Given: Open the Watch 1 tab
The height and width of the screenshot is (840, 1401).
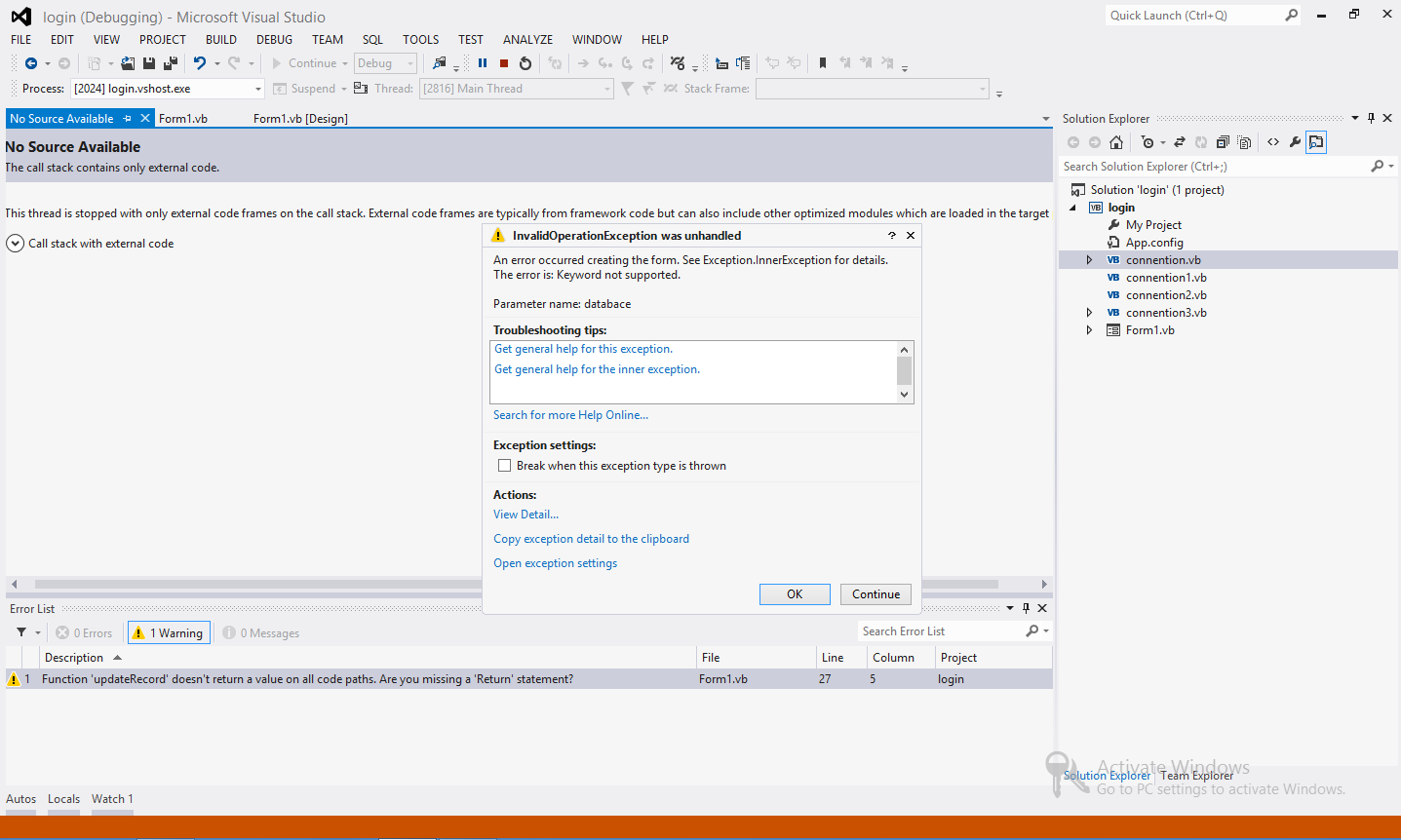Looking at the screenshot, I should 112,799.
